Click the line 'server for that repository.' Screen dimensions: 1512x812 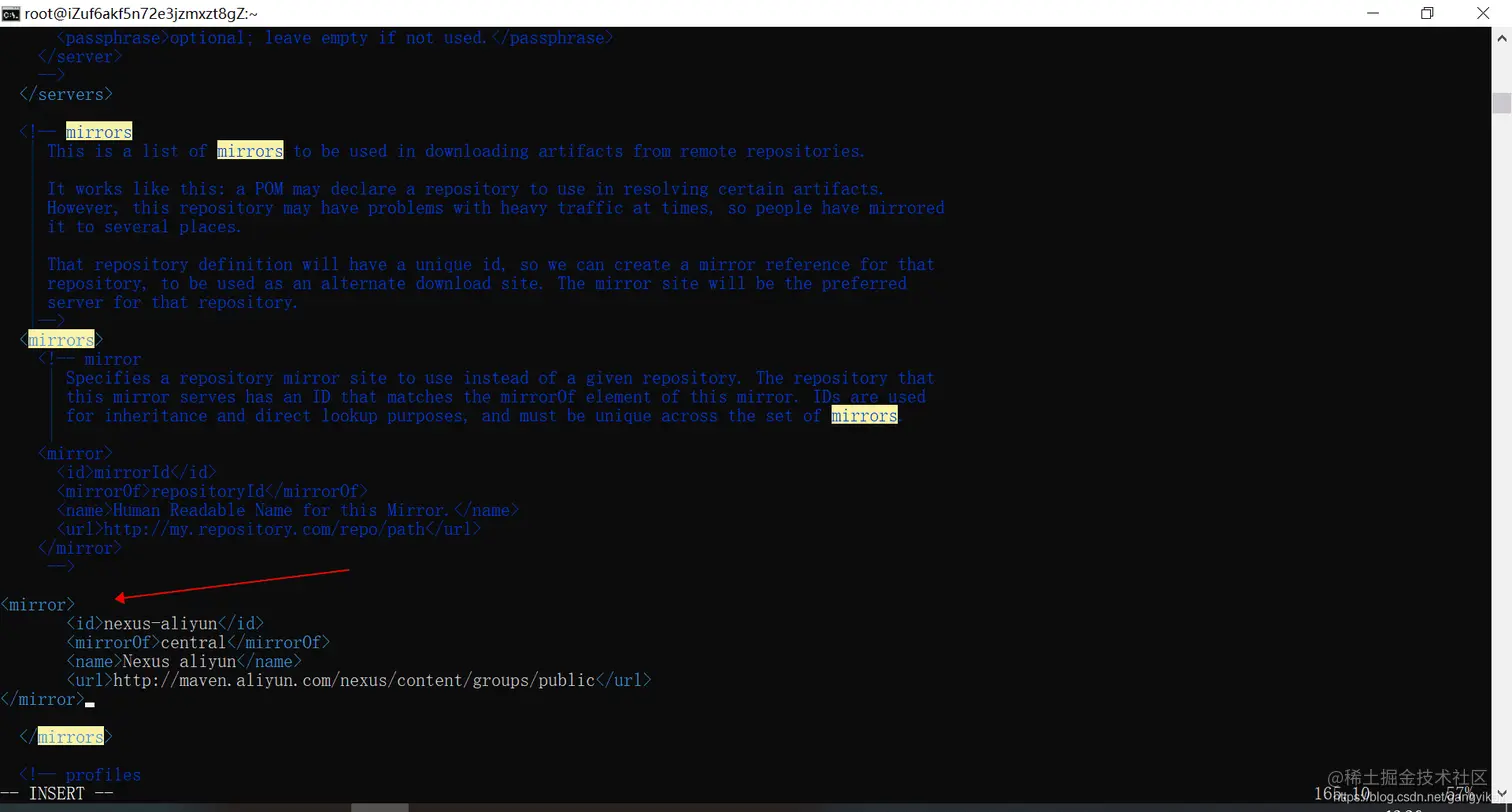[173, 302]
